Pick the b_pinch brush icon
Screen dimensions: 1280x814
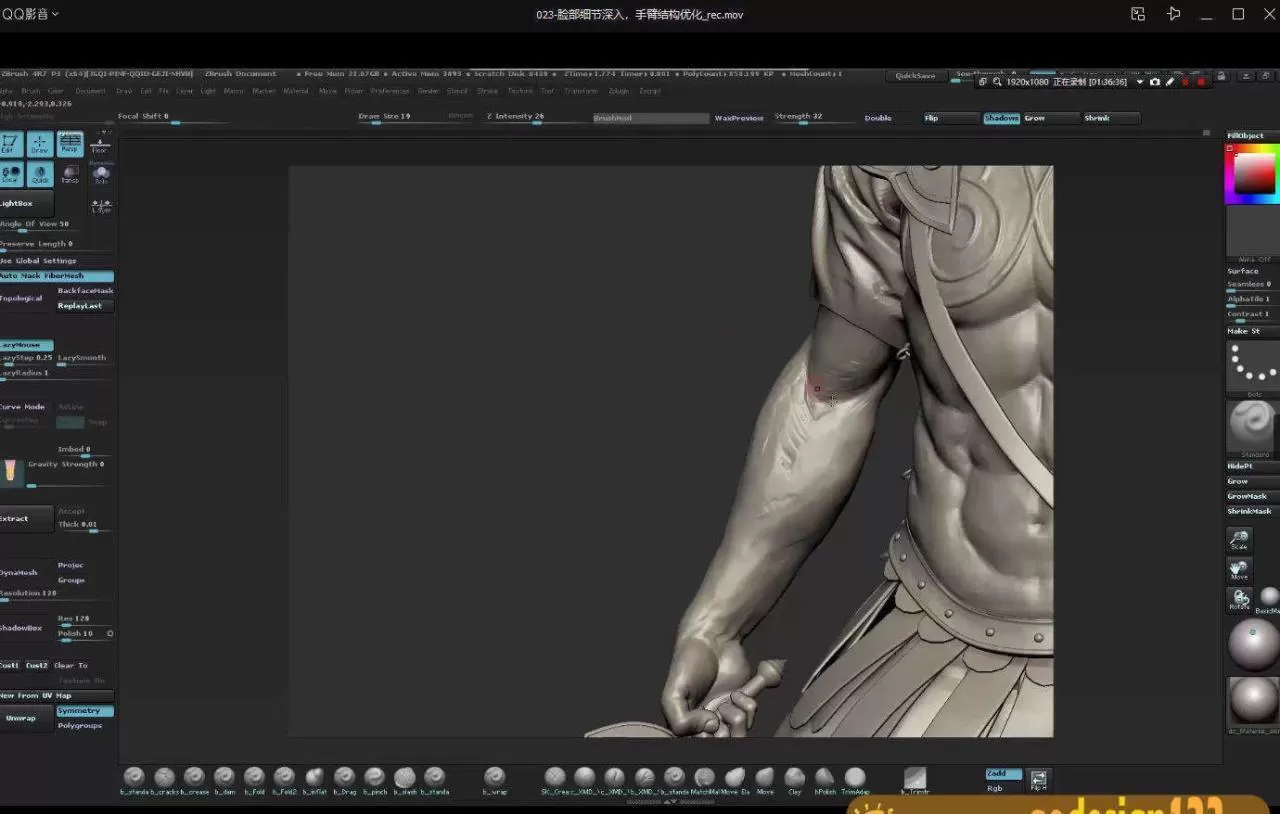[x=375, y=778]
